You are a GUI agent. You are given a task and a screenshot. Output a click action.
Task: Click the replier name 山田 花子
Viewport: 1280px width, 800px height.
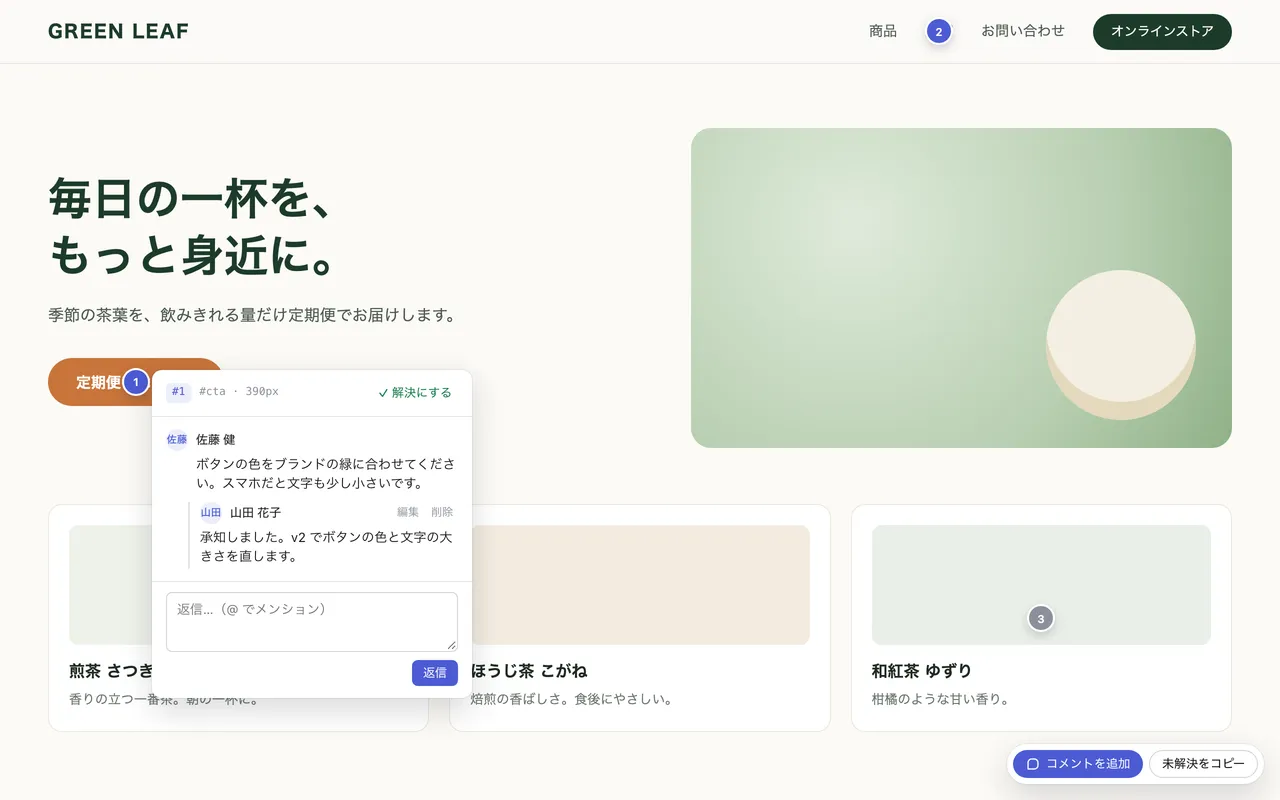point(255,513)
